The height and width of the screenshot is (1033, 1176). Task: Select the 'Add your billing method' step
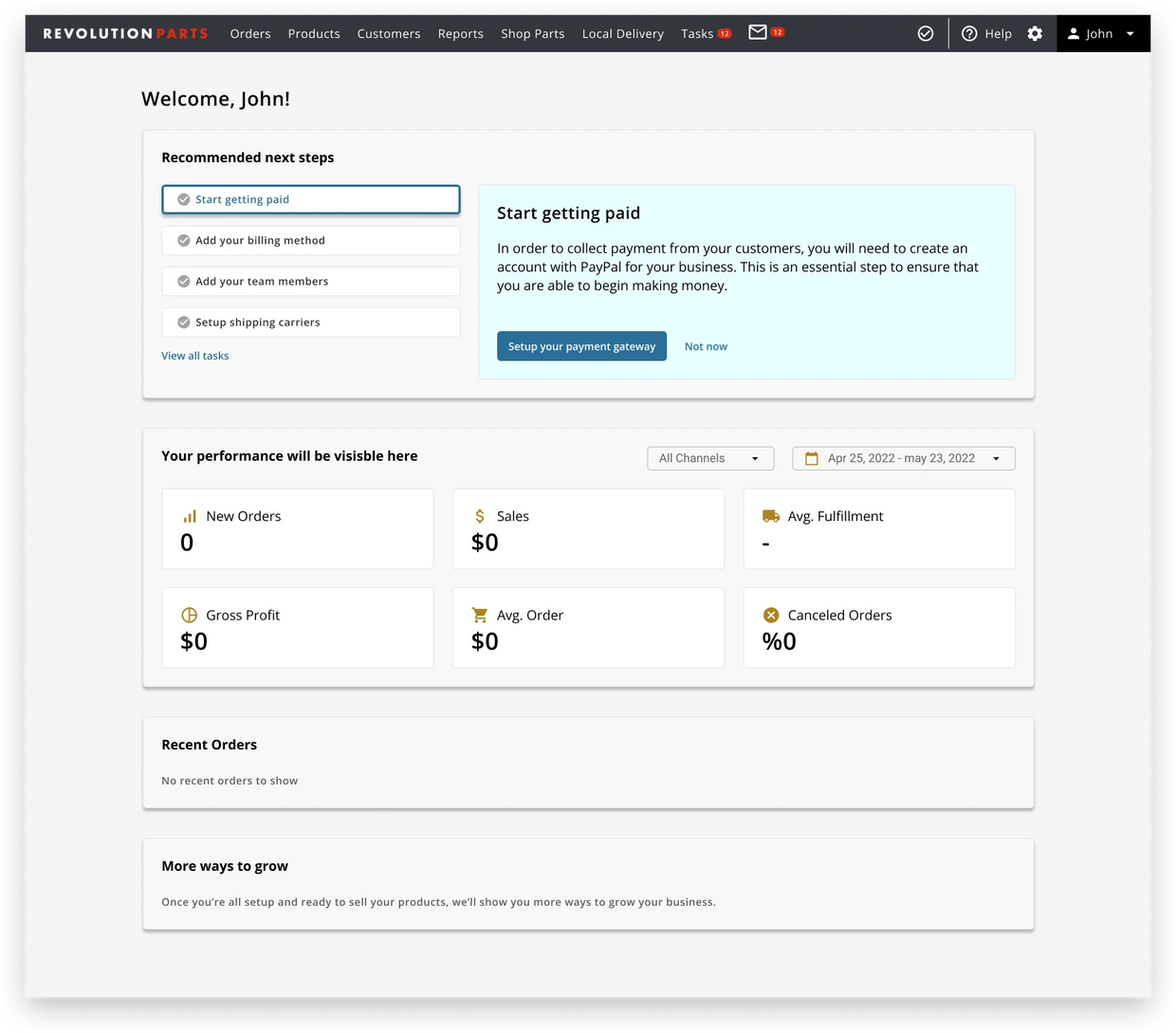tap(311, 240)
